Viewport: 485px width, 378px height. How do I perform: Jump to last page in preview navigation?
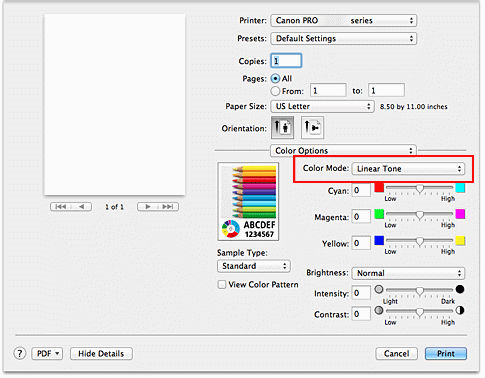(168, 207)
